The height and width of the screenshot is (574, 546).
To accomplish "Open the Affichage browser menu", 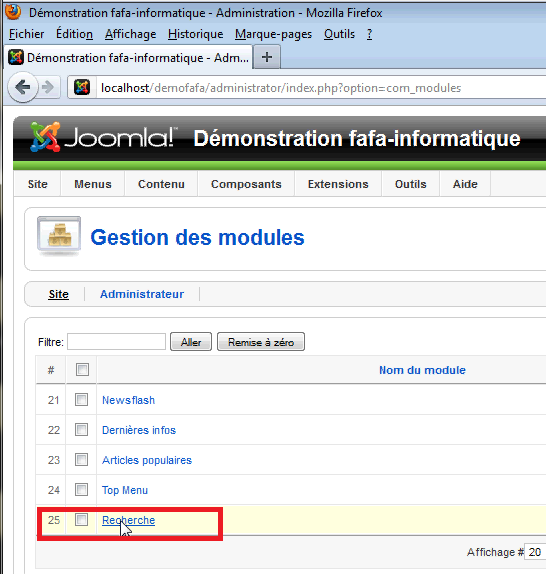I will pos(131,34).
